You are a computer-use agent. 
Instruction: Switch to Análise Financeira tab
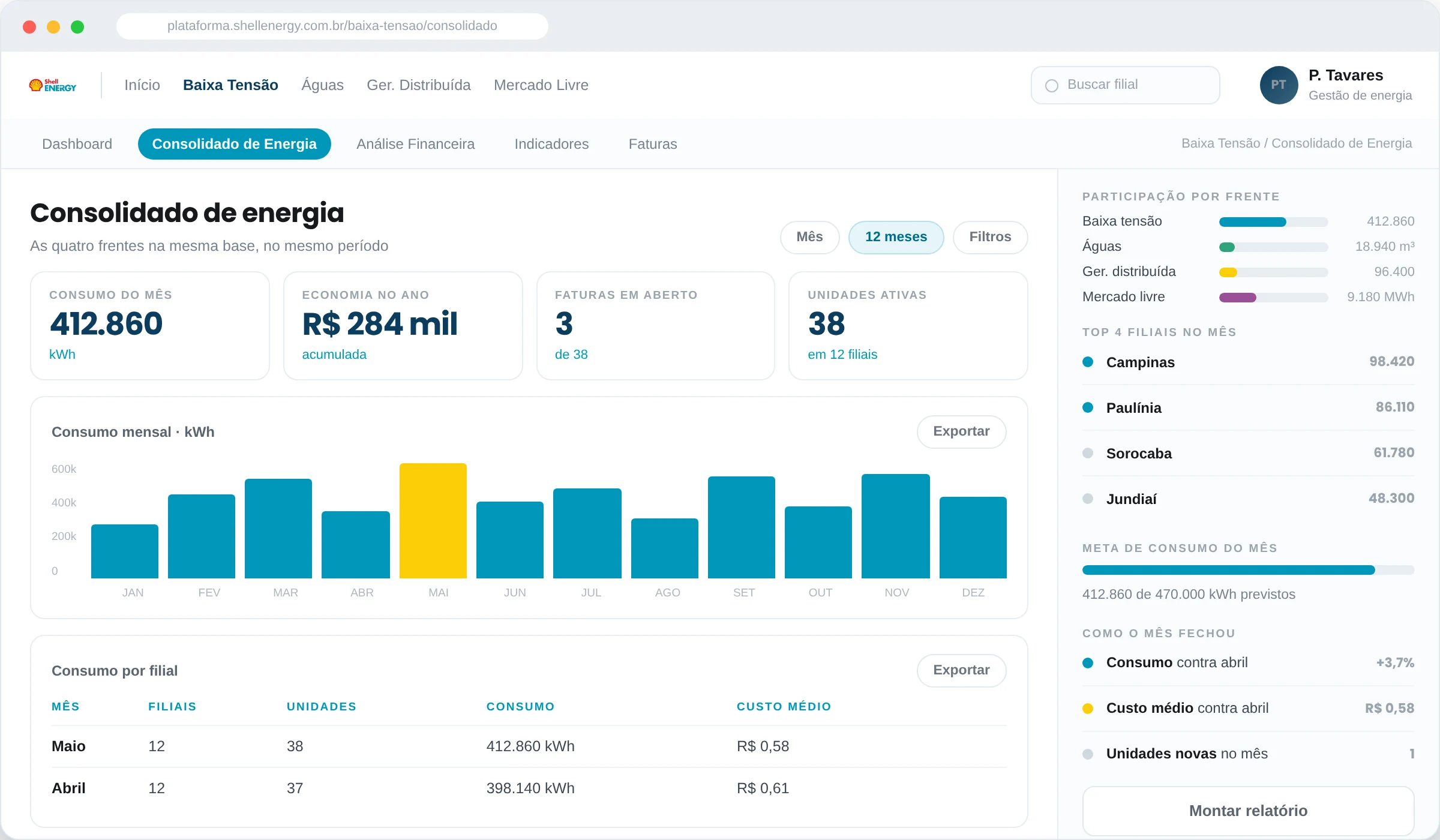(415, 144)
